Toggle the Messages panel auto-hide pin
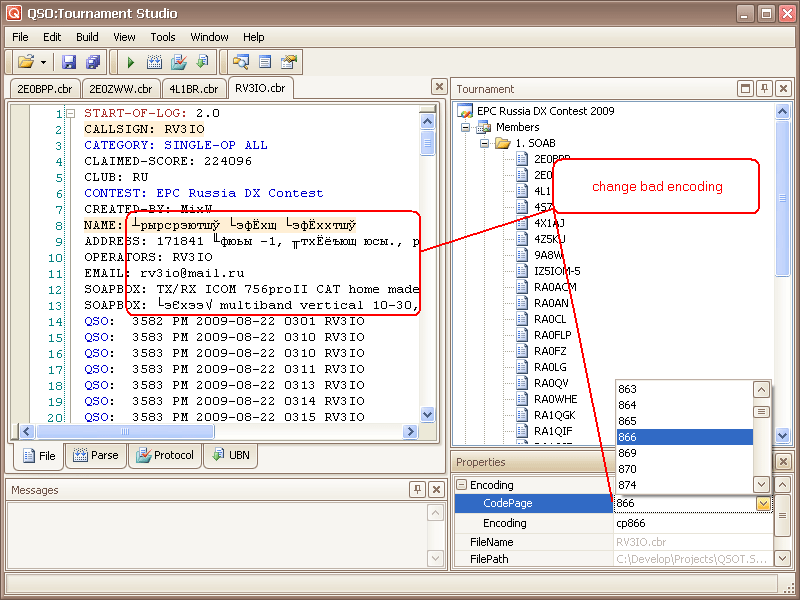The image size is (800, 600). point(417,490)
